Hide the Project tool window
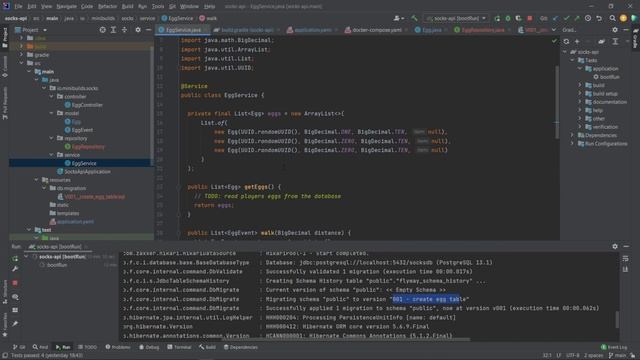This screenshot has width=640, height=360. click(x=149, y=30)
